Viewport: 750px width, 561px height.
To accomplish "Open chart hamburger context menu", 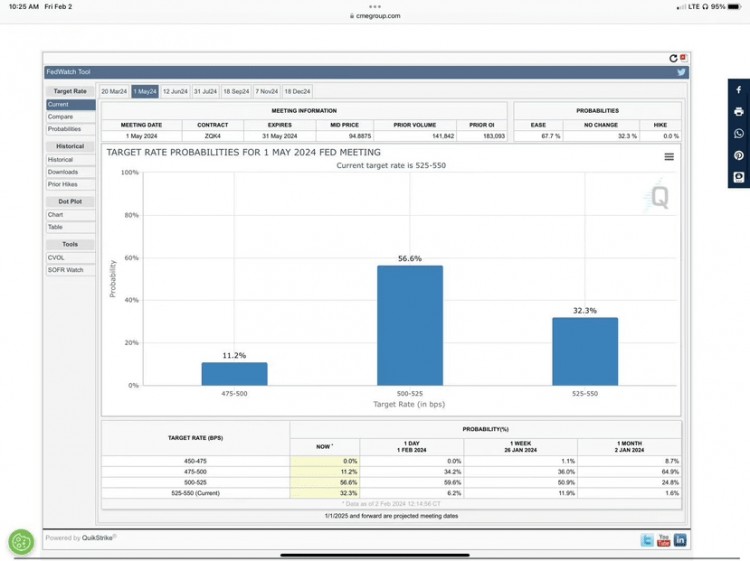I will [x=668, y=157].
